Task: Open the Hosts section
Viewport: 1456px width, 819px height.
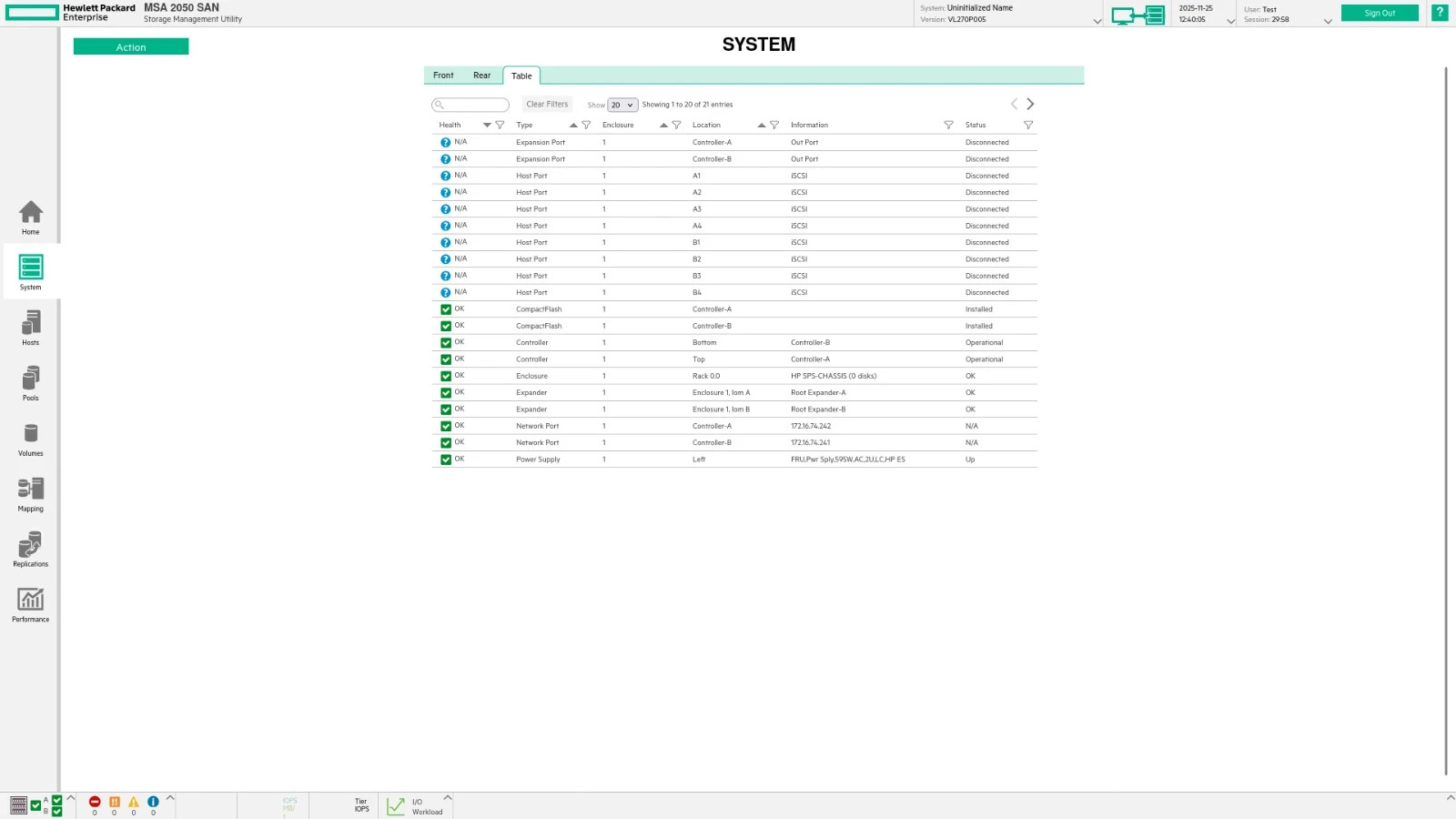Action: click(x=31, y=328)
